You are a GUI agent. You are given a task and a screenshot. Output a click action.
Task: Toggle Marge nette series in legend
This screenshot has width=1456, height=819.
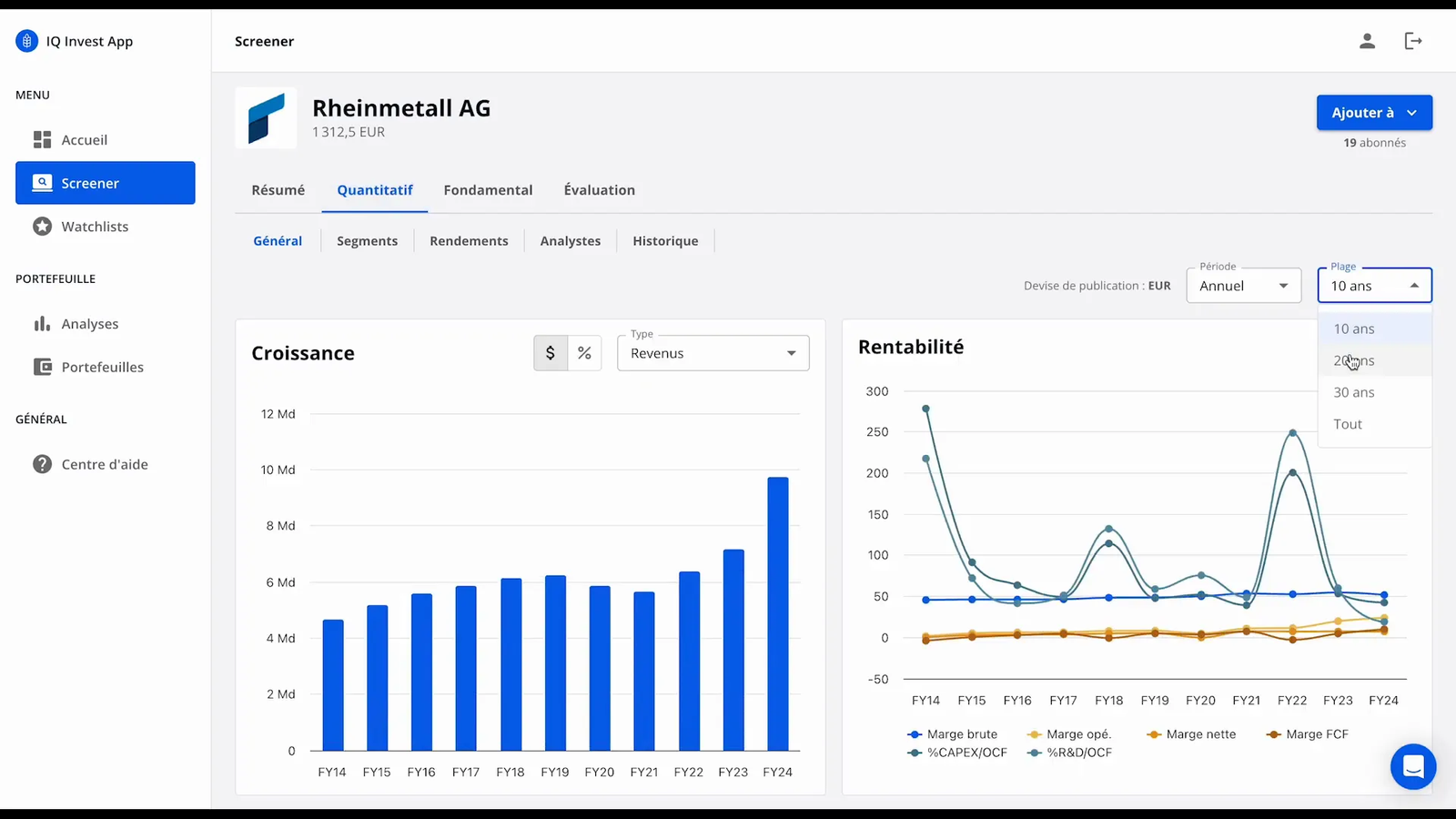click(1191, 734)
